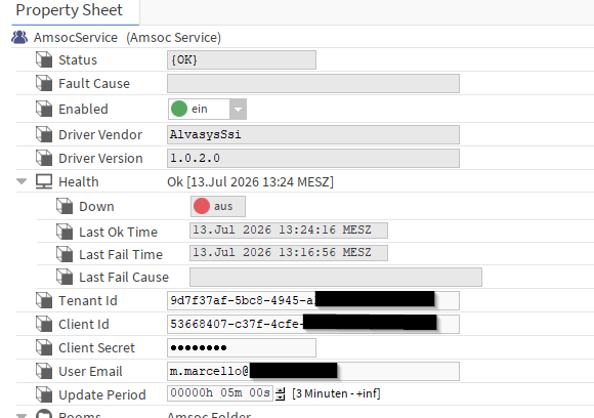Viewport: 594px width, 418px height.
Task: Click the Update Period time field
Action: click(x=220, y=393)
